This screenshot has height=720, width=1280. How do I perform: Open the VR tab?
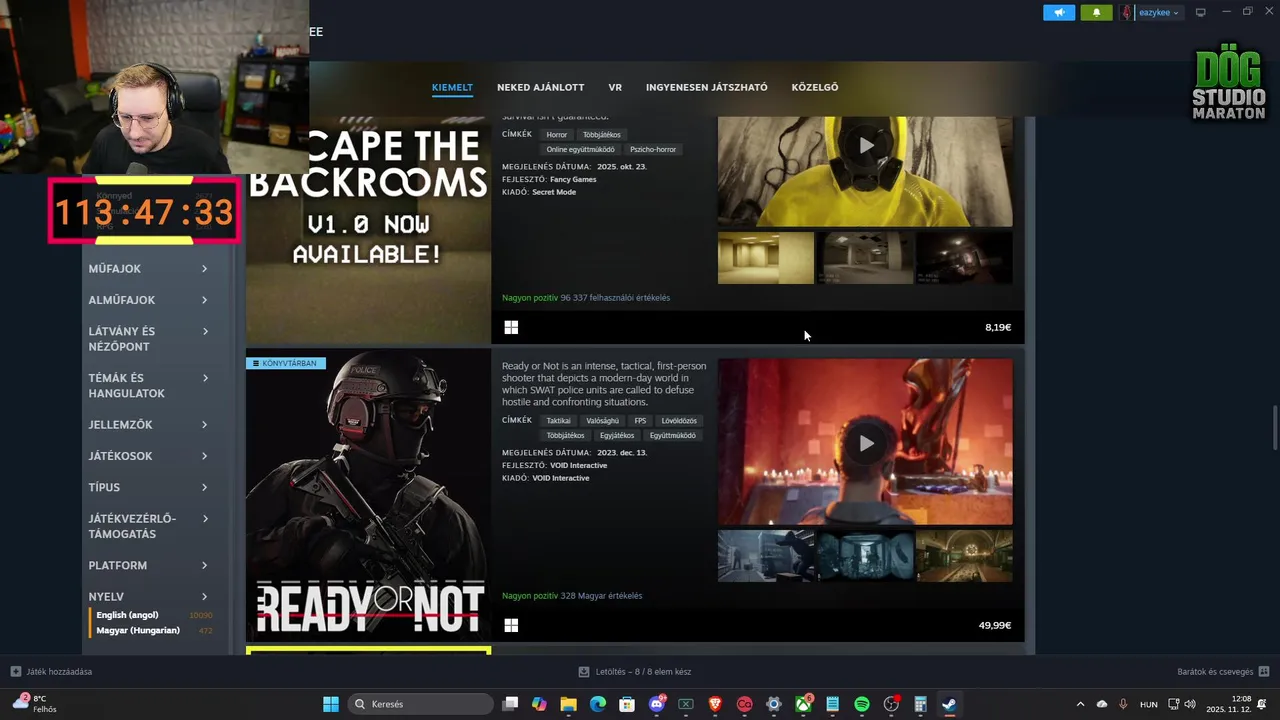(615, 87)
